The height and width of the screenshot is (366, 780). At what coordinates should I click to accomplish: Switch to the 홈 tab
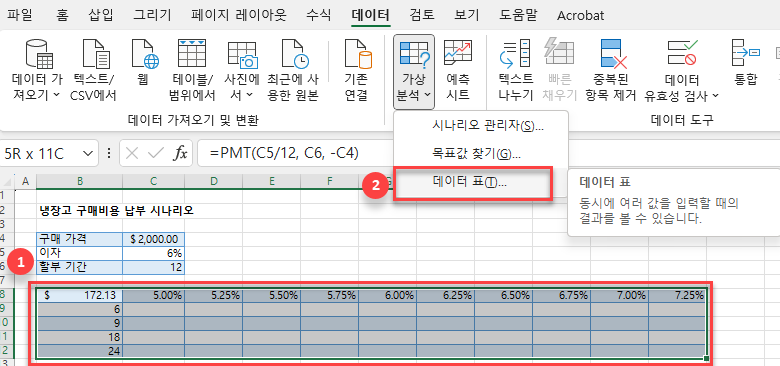pyautogui.click(x=62, y=15)
